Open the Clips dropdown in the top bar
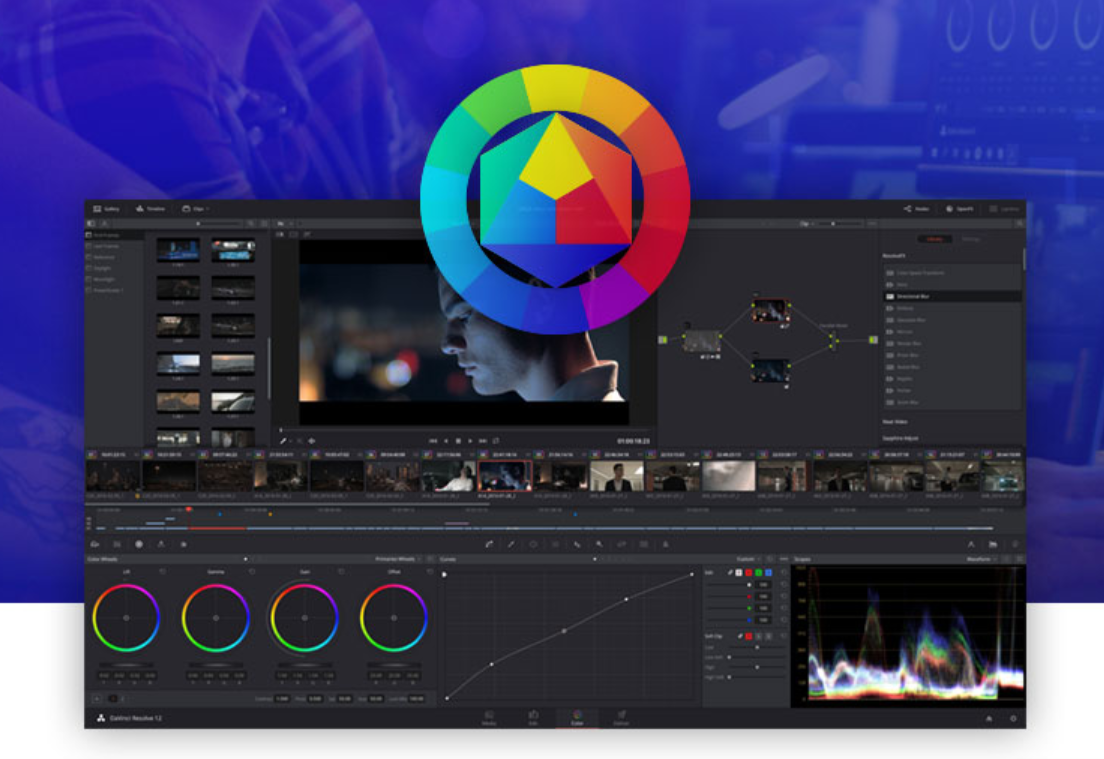This screenshot has height=759, width=1104. (196, 209)
